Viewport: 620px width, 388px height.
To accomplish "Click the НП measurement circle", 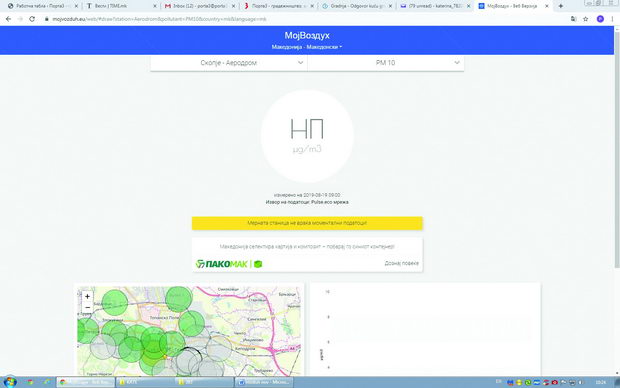I will point(307,136).
